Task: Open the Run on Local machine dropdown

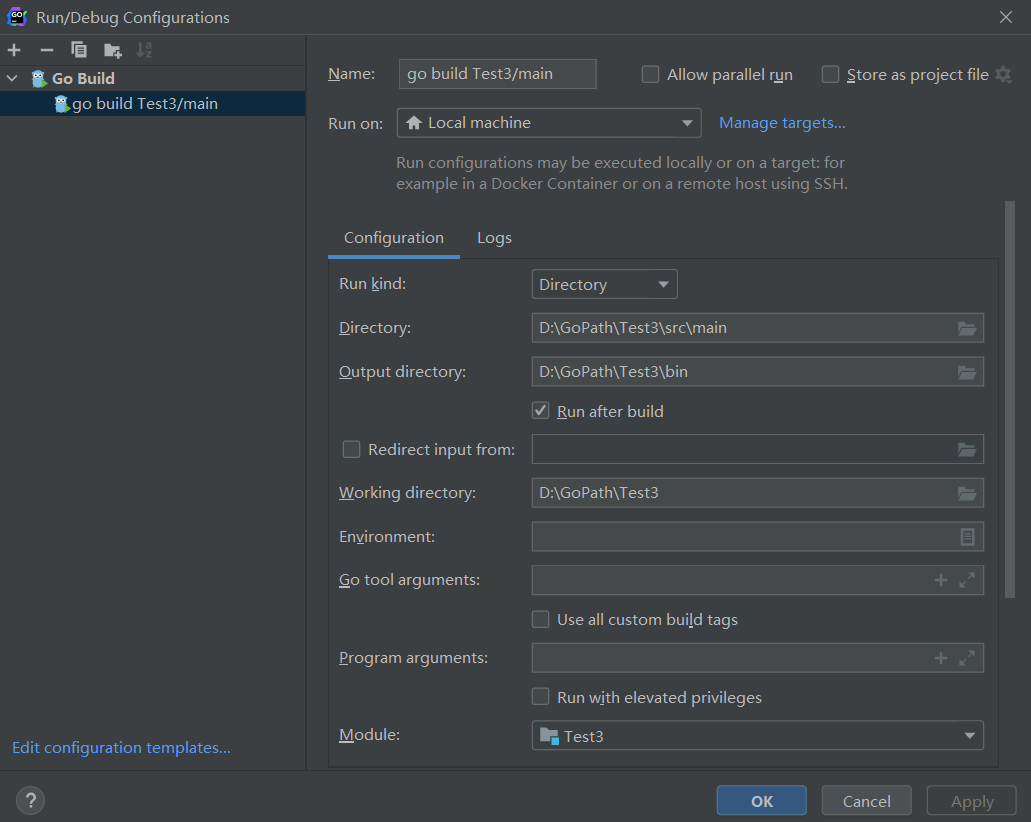Action: [x=549, y=123]
